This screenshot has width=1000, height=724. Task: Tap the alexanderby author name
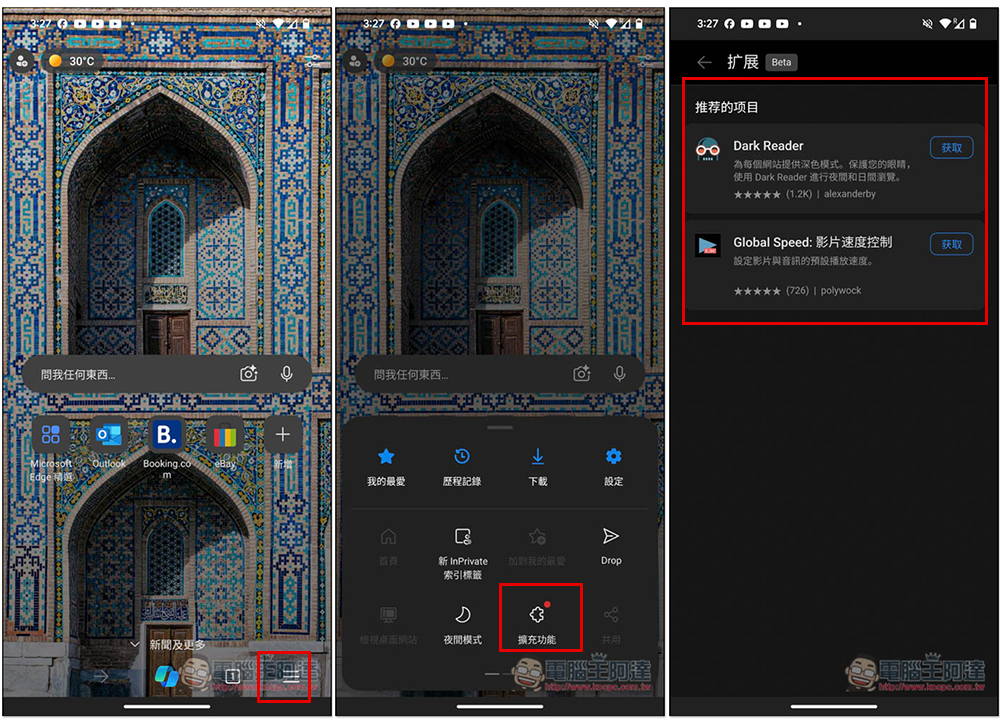(849, 194)
